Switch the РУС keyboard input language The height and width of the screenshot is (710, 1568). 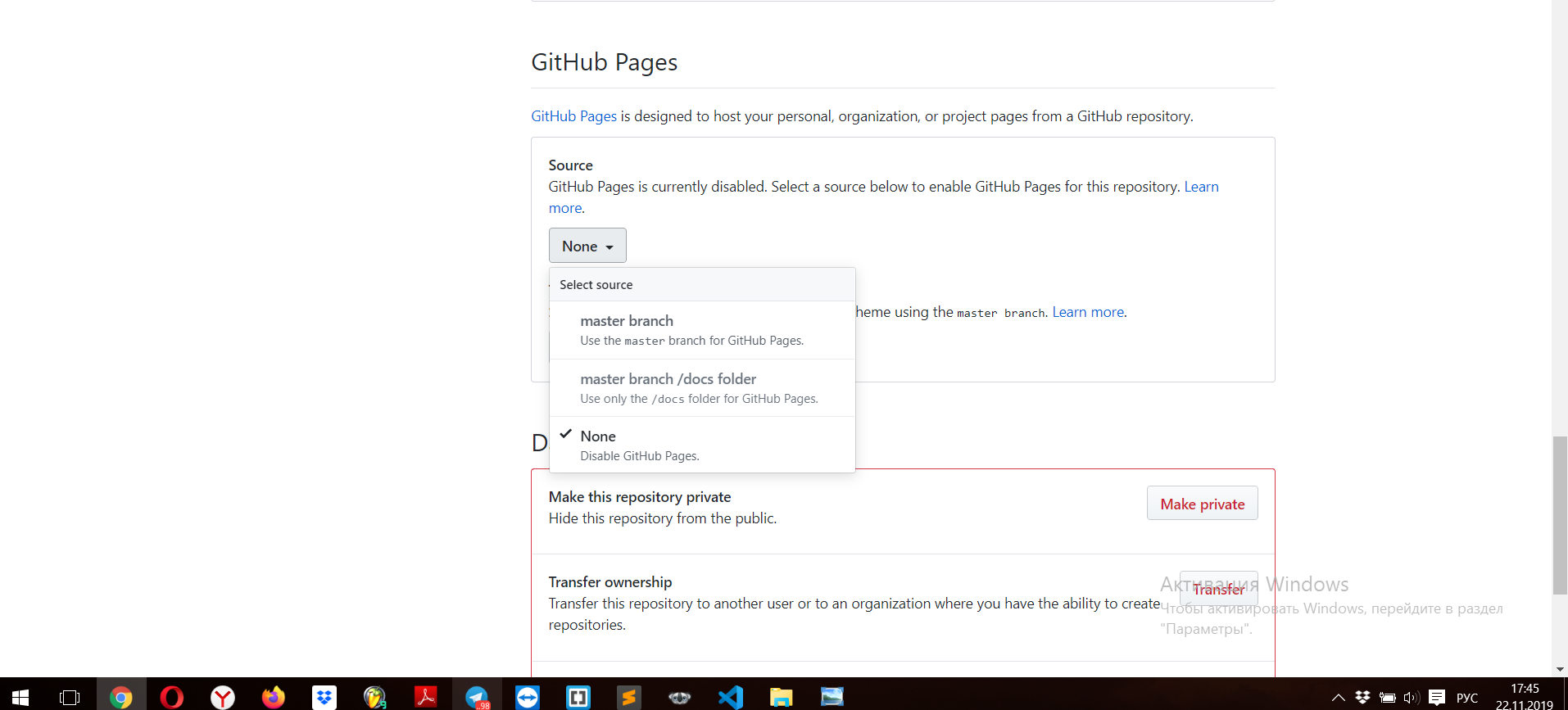click(x=1467, y=698)
